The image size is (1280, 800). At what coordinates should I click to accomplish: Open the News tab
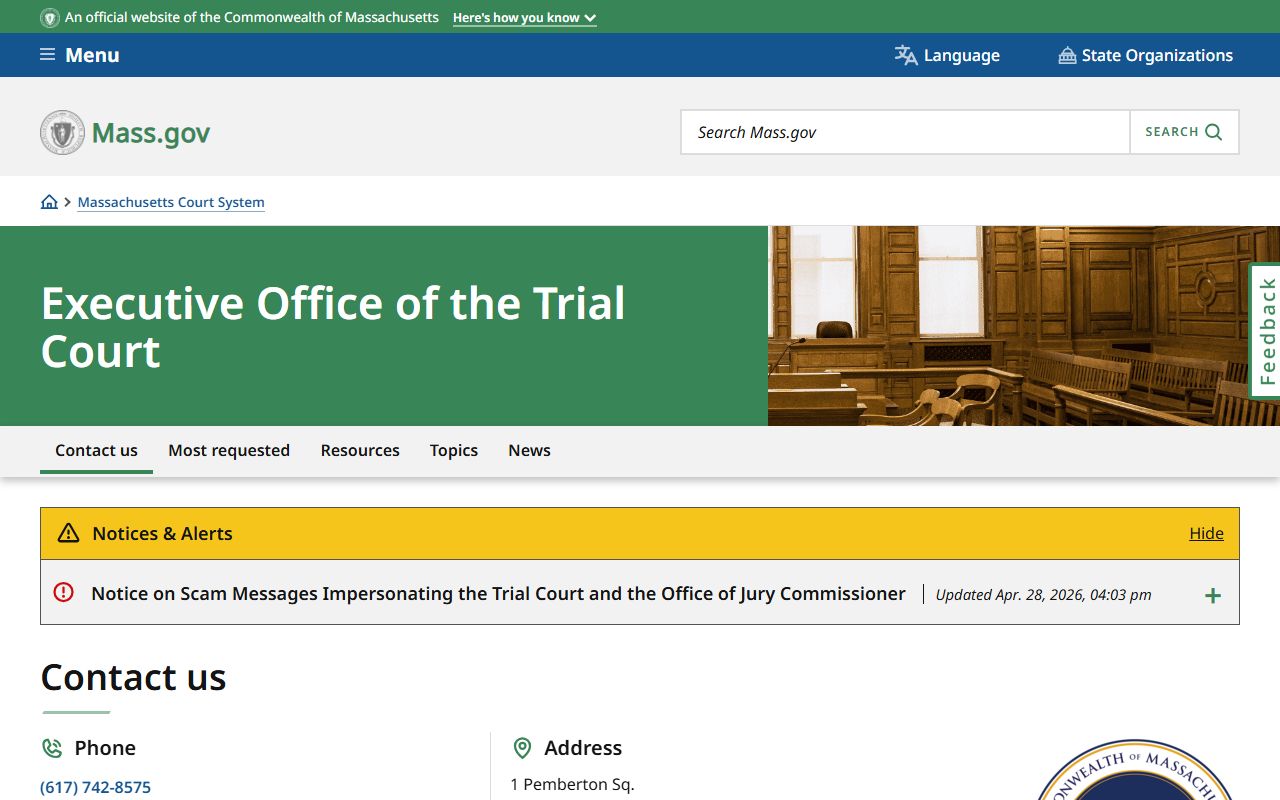pos(529,450)
